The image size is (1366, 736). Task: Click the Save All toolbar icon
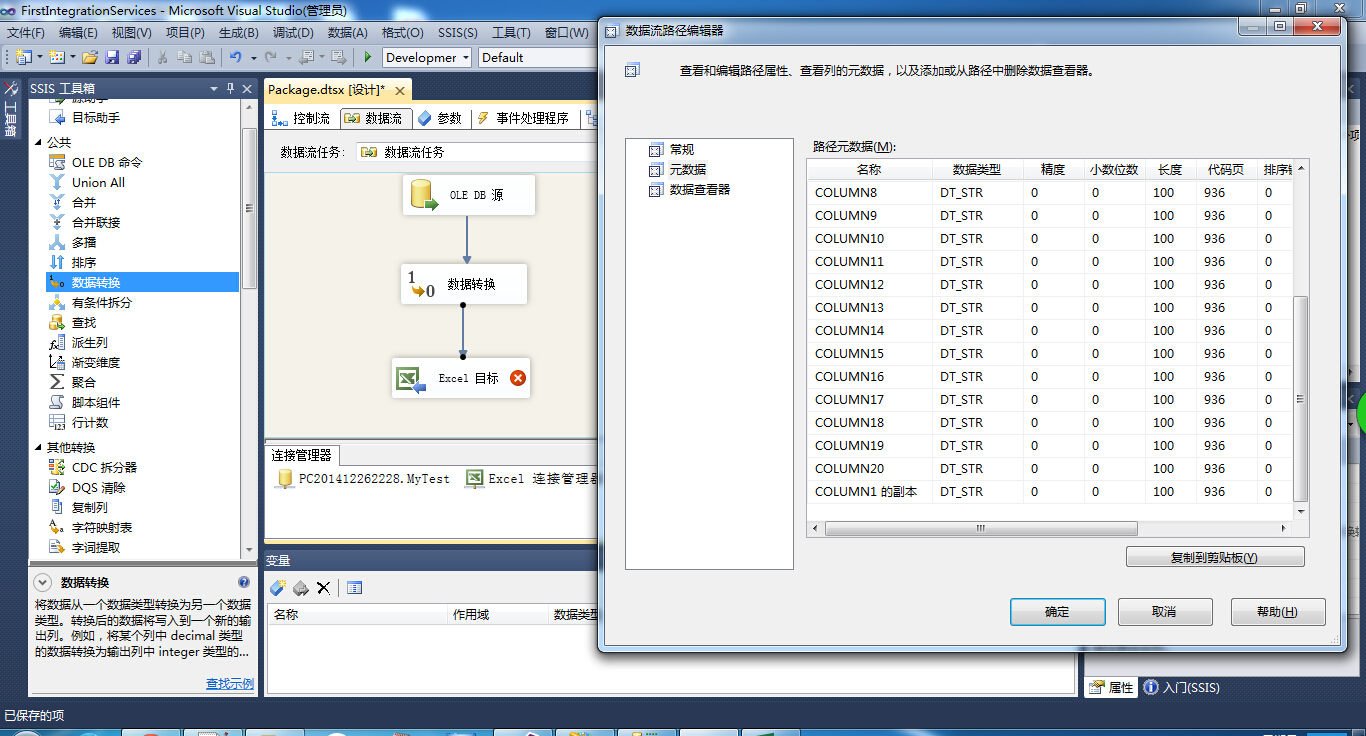tap(133, 57)
